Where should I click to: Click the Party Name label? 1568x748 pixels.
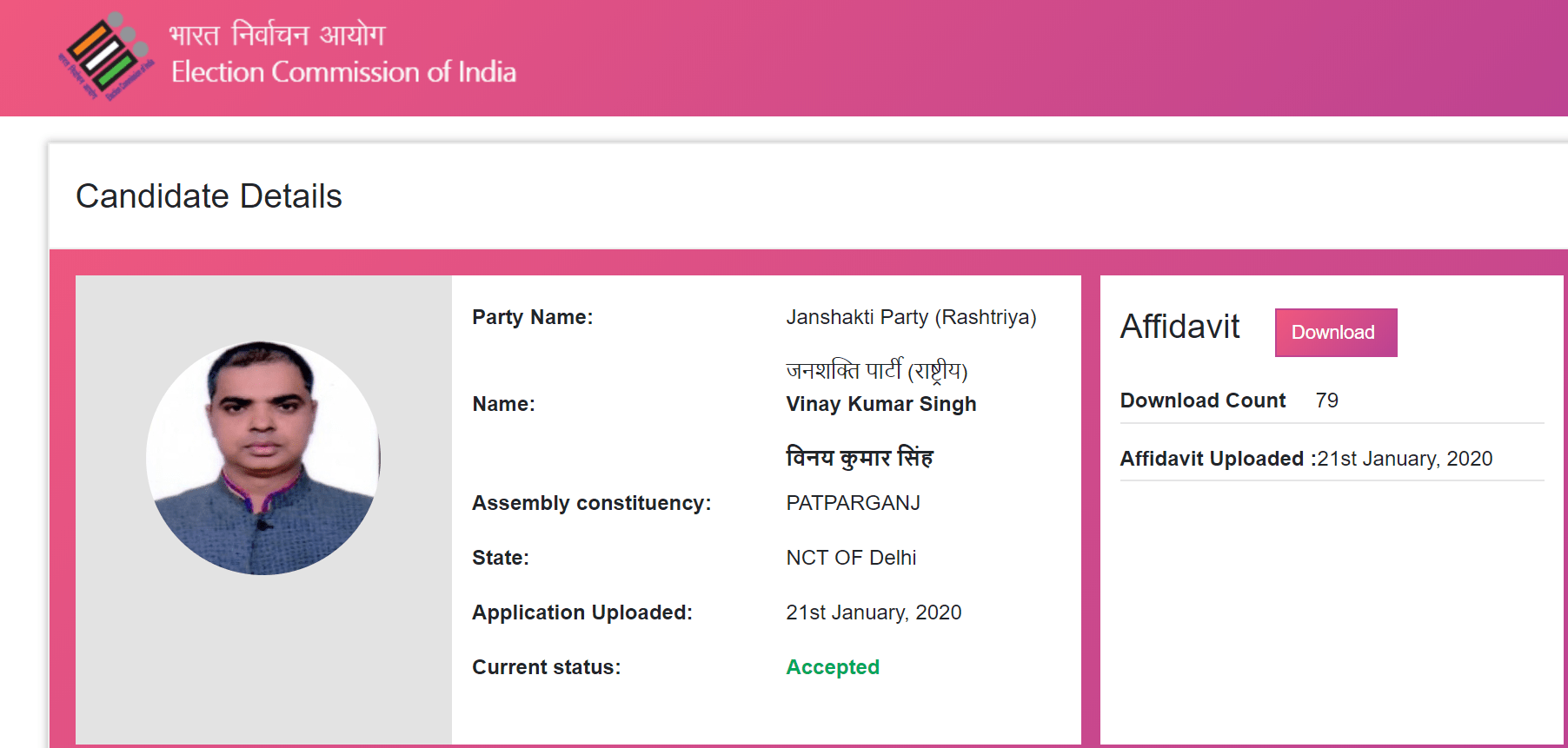tap(532, 317)
